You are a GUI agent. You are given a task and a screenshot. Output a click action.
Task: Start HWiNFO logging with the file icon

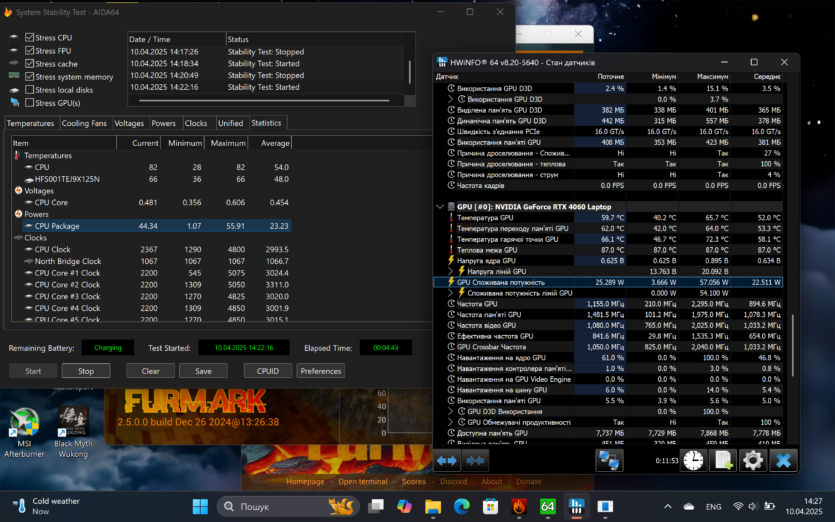pos(723,460)
